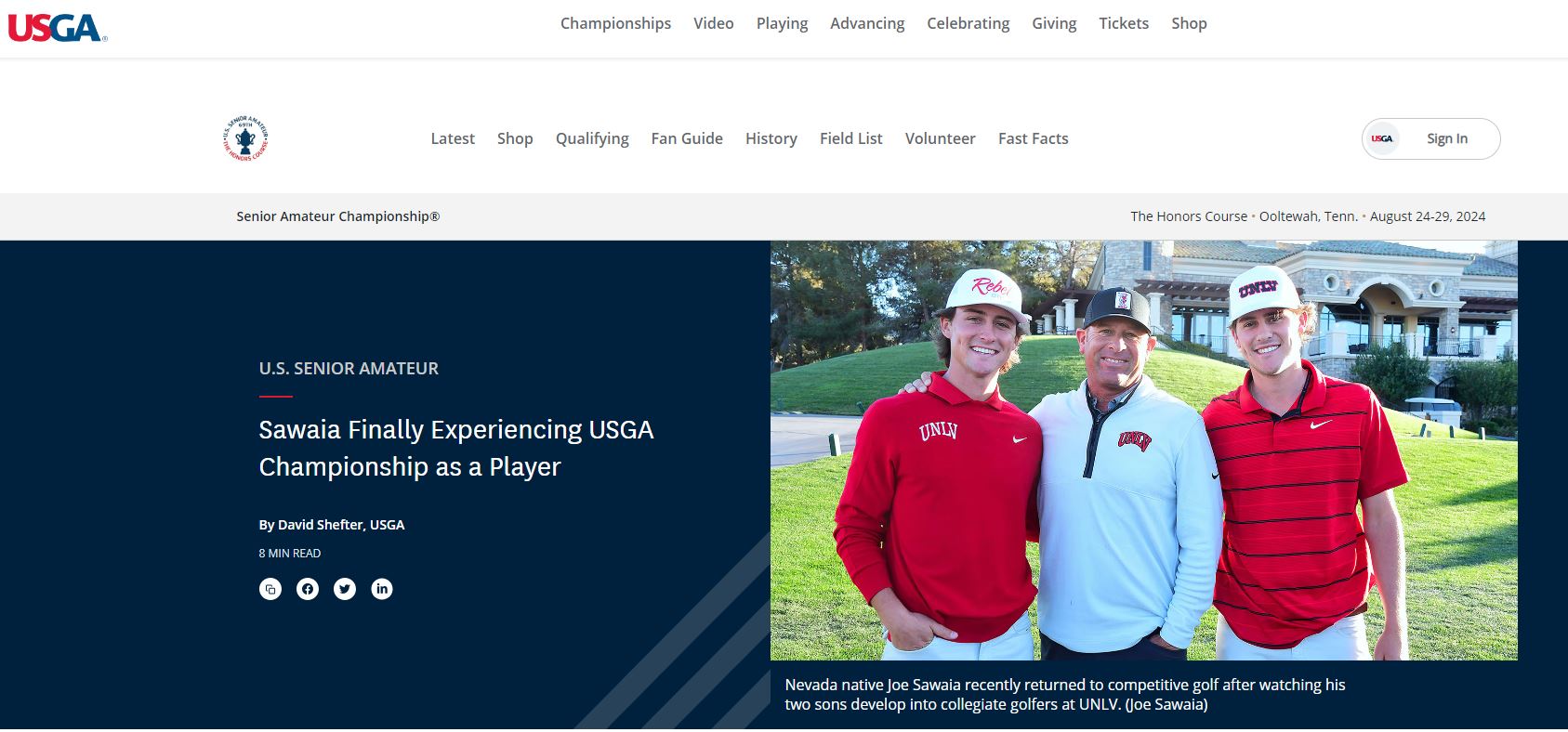
Task: Copy the article link using copy icon
Action: 270,588
